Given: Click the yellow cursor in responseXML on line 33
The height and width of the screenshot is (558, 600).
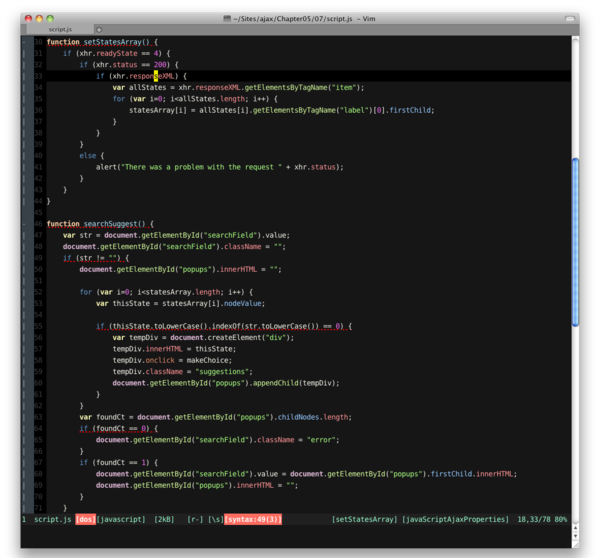Looking at the screenshot, I should coord(156,76).
